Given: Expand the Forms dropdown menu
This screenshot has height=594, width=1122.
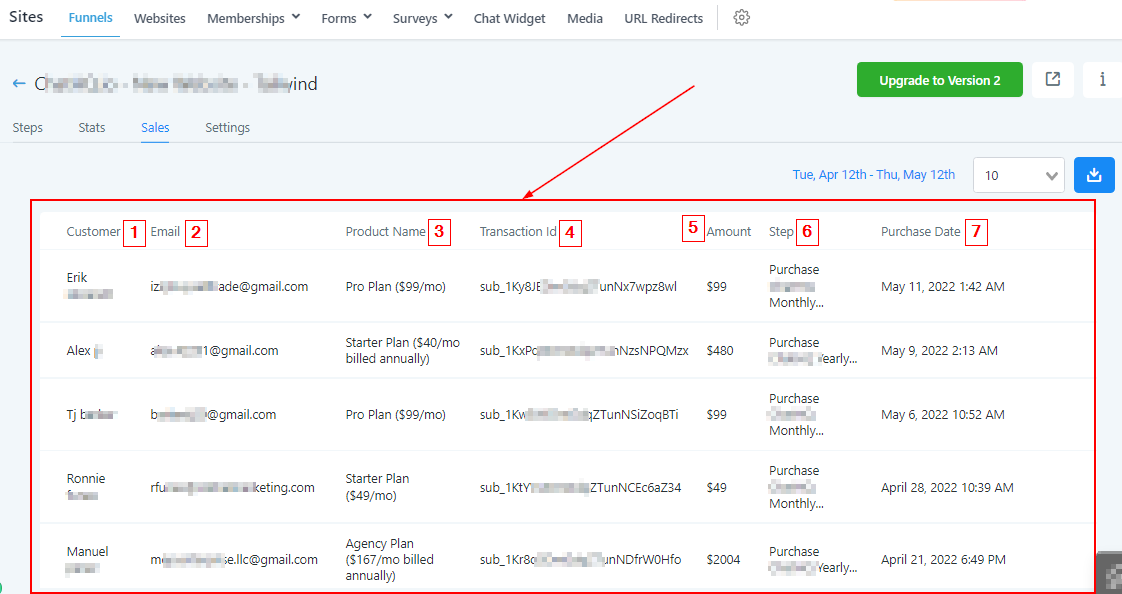Looking at the screenshot, I should pyautogui.click(x=346, y=18).
